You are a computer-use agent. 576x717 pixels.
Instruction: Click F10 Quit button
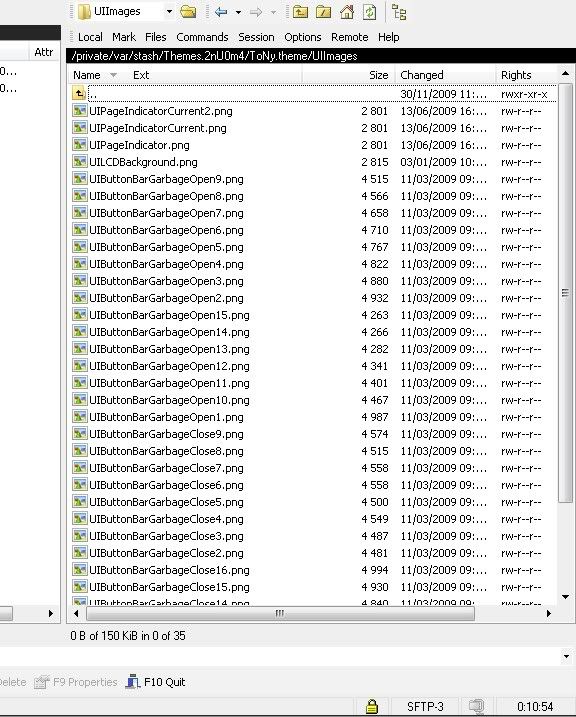[x=156, y=682]
